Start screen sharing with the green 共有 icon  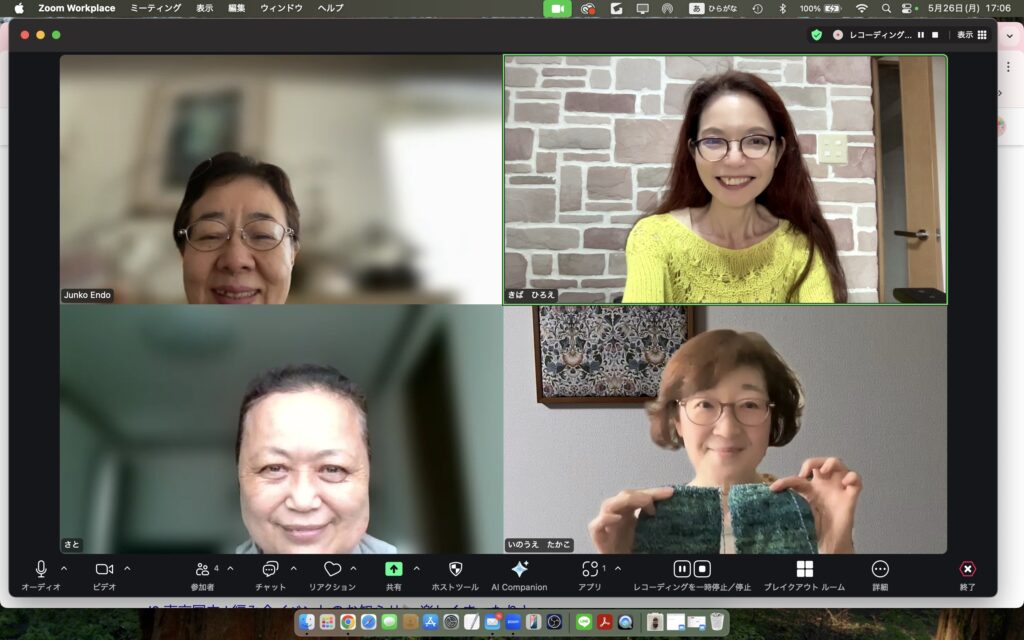[x=394, y=569]
